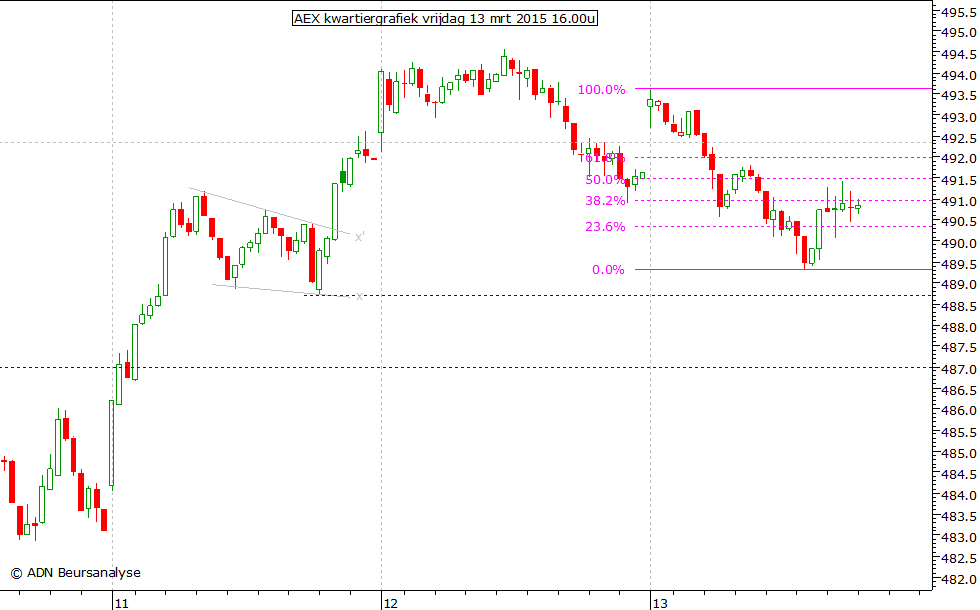Click price level 495.5 on price axis
This screenshot has width=980, height=610.
959,12
